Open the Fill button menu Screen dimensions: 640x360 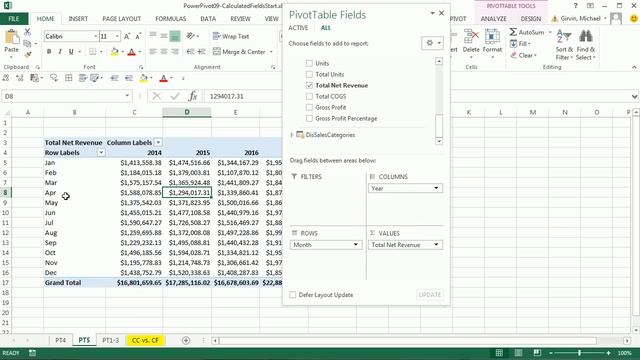pyautogui.click(x=520, y=44)
